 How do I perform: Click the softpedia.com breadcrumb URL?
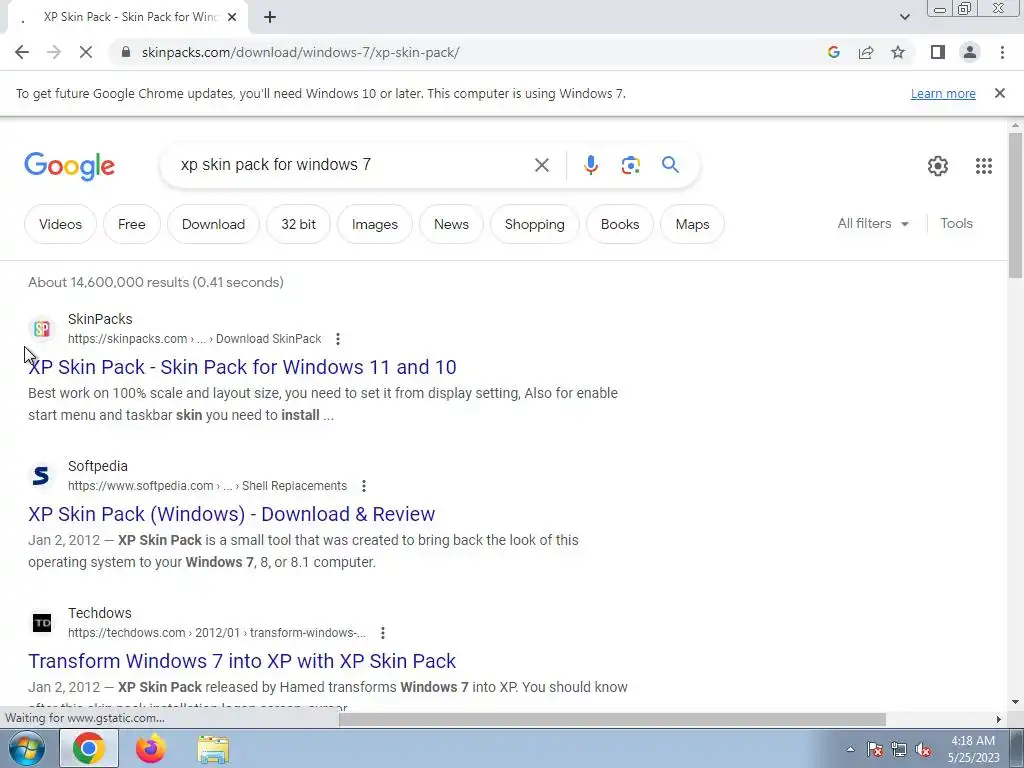(x=208, y=486)
